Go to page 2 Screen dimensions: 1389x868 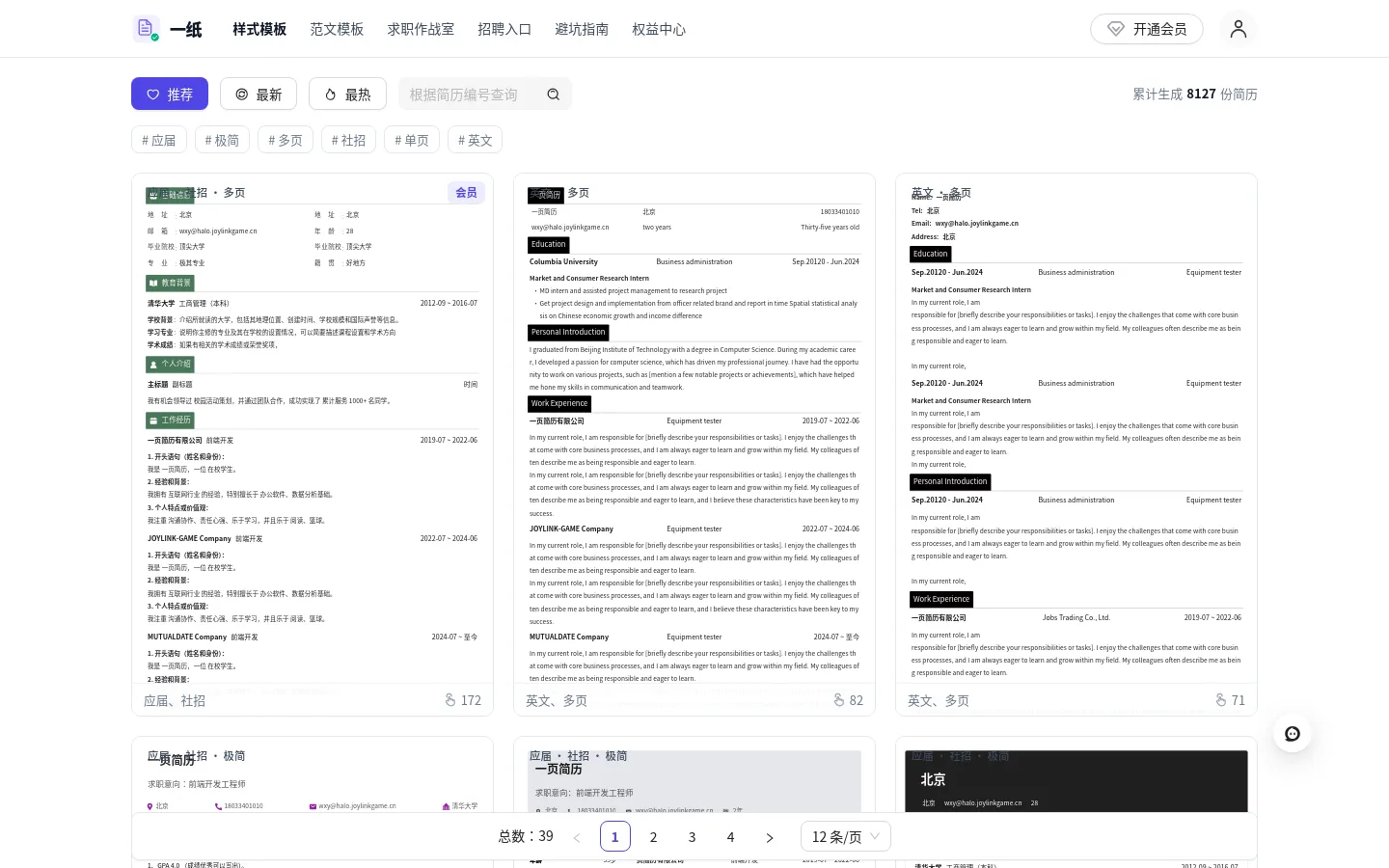point(654,837)
